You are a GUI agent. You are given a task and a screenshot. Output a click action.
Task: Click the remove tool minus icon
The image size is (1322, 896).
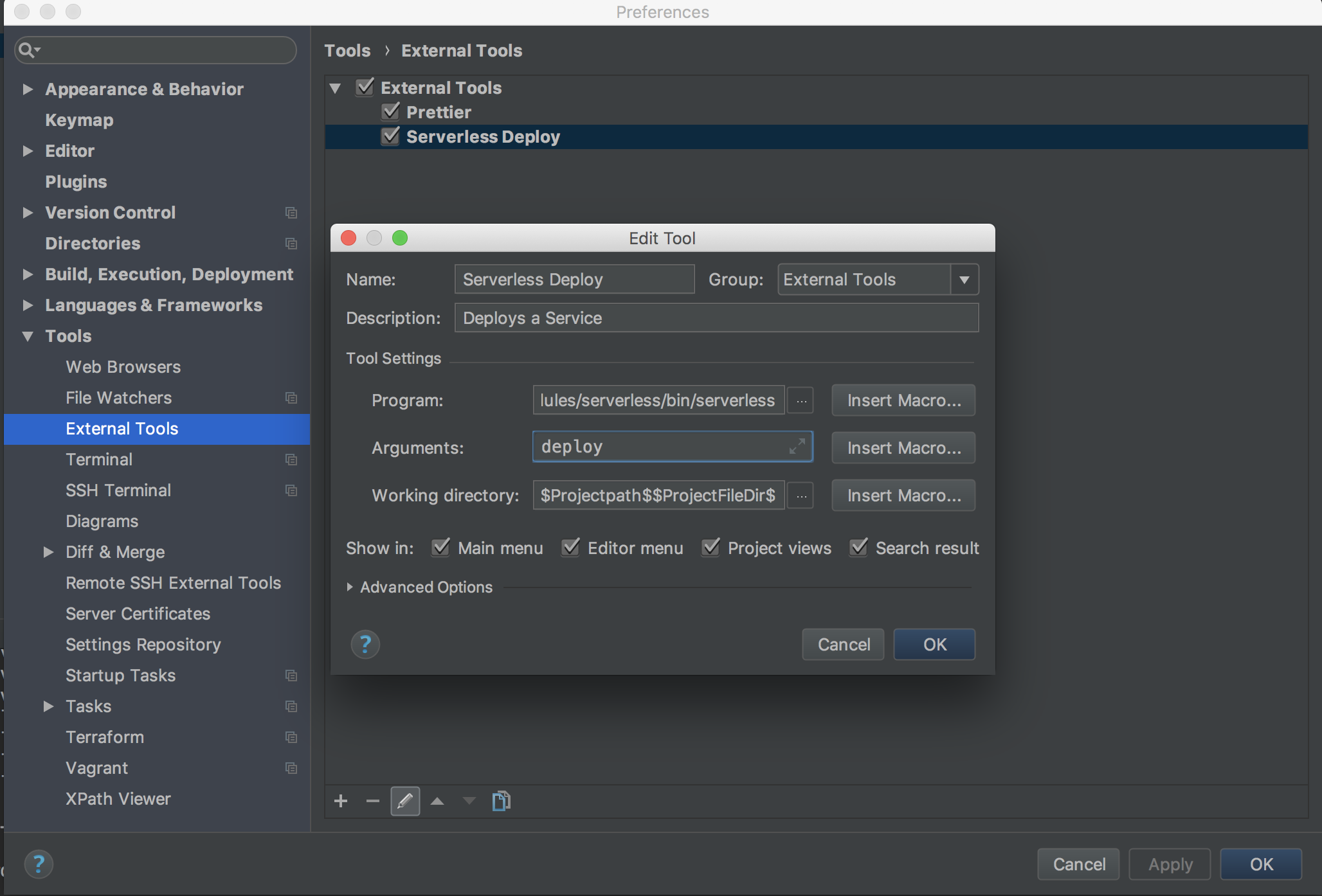[x=372, y=801]
